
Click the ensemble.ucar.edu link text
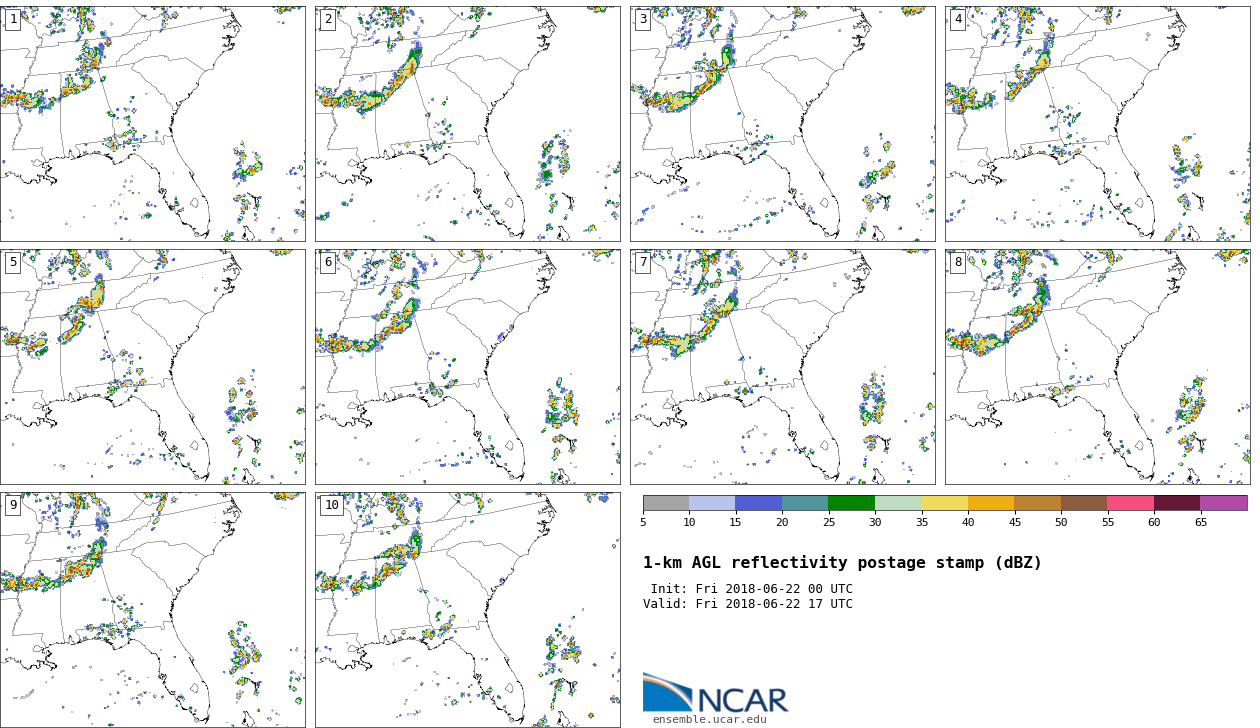coord(709,719)
